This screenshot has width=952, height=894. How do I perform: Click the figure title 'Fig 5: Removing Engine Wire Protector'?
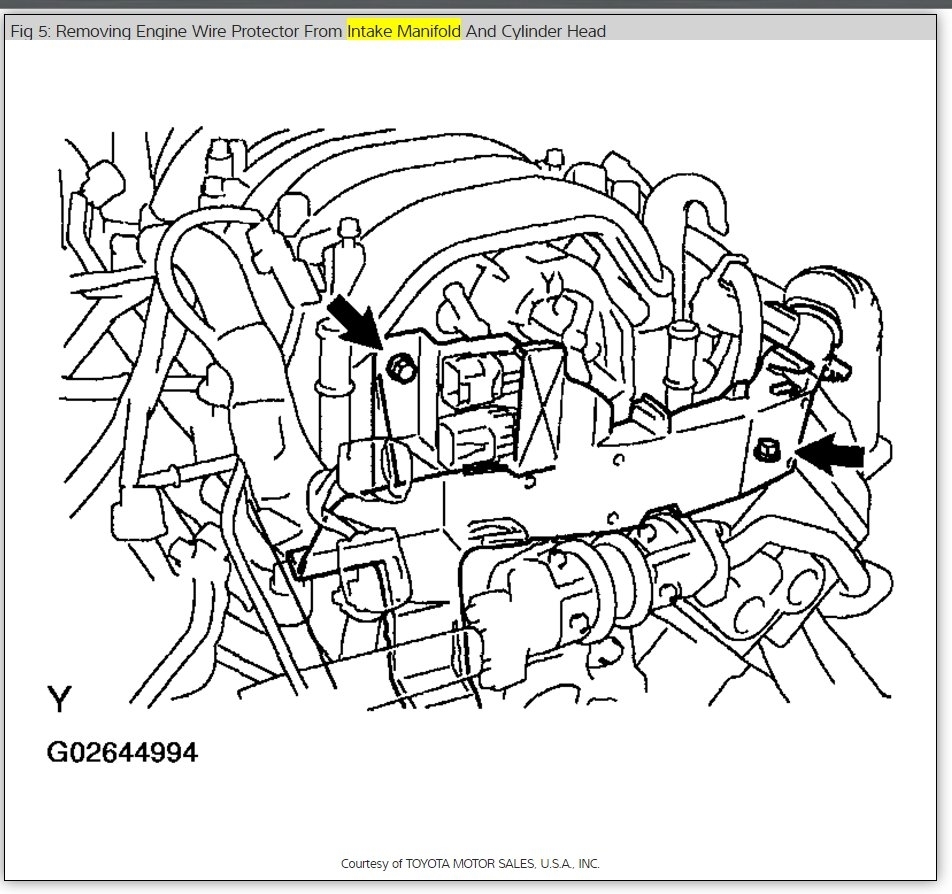(155, 31)
